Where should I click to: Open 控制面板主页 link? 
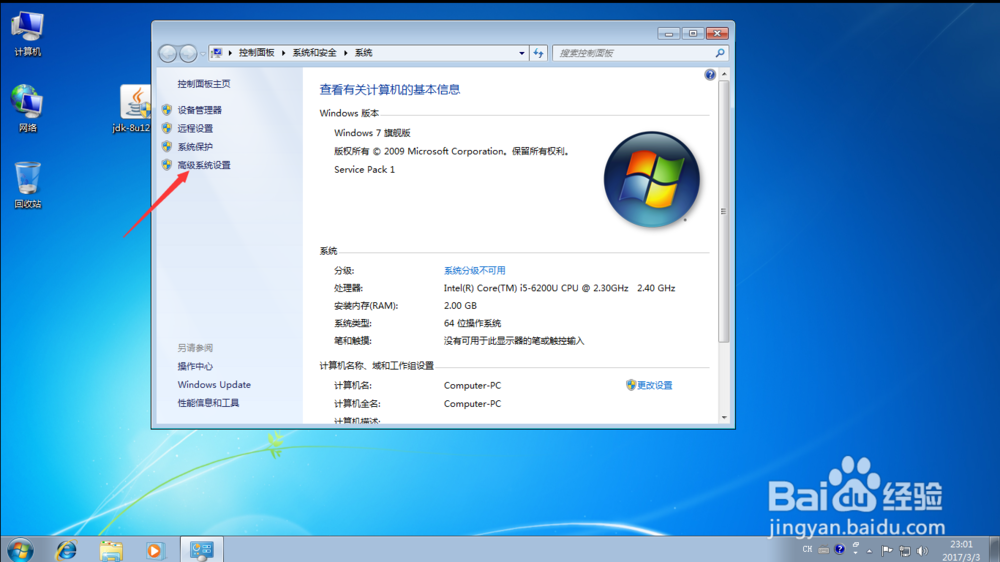[203, 84]
